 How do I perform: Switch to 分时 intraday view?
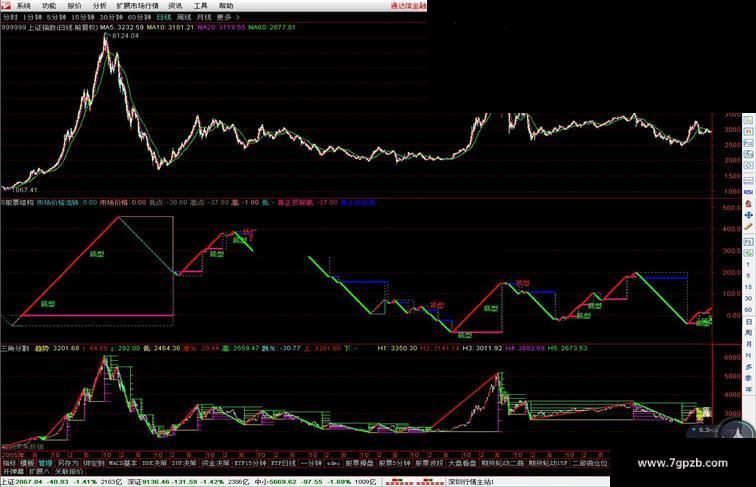click(x=10, y=17)
